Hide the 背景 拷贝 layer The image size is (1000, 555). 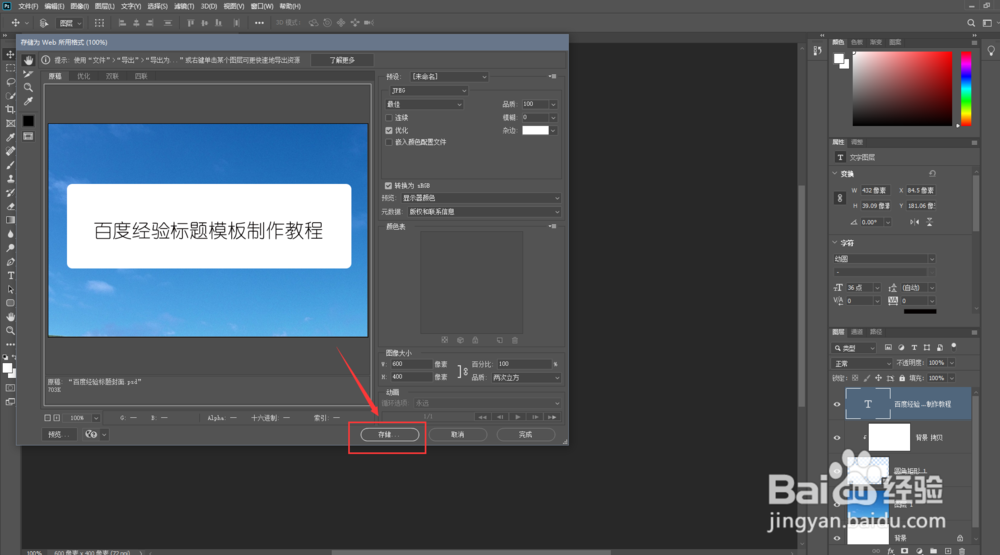837,438
